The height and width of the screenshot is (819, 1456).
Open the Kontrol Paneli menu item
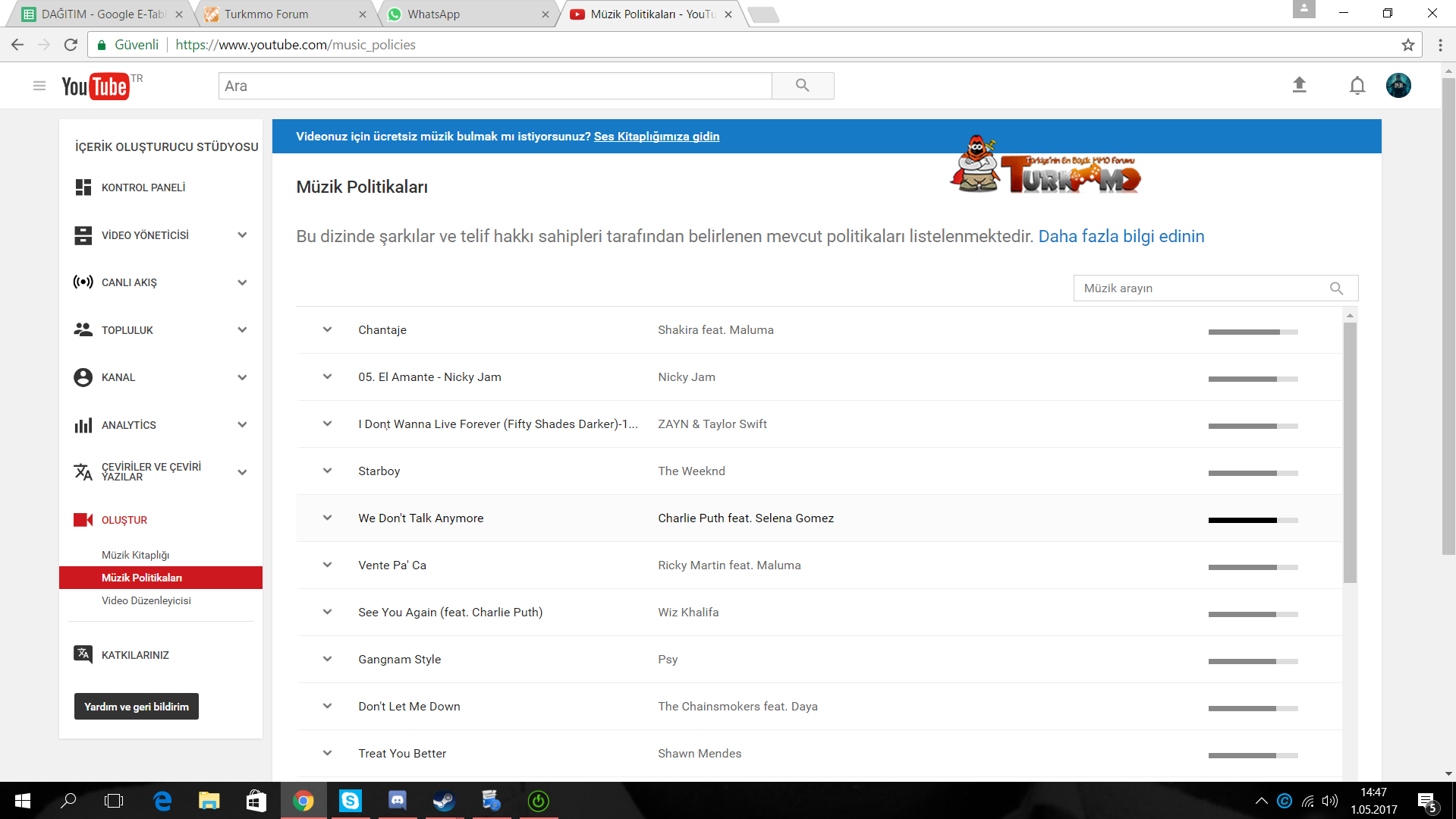point(143,187)
